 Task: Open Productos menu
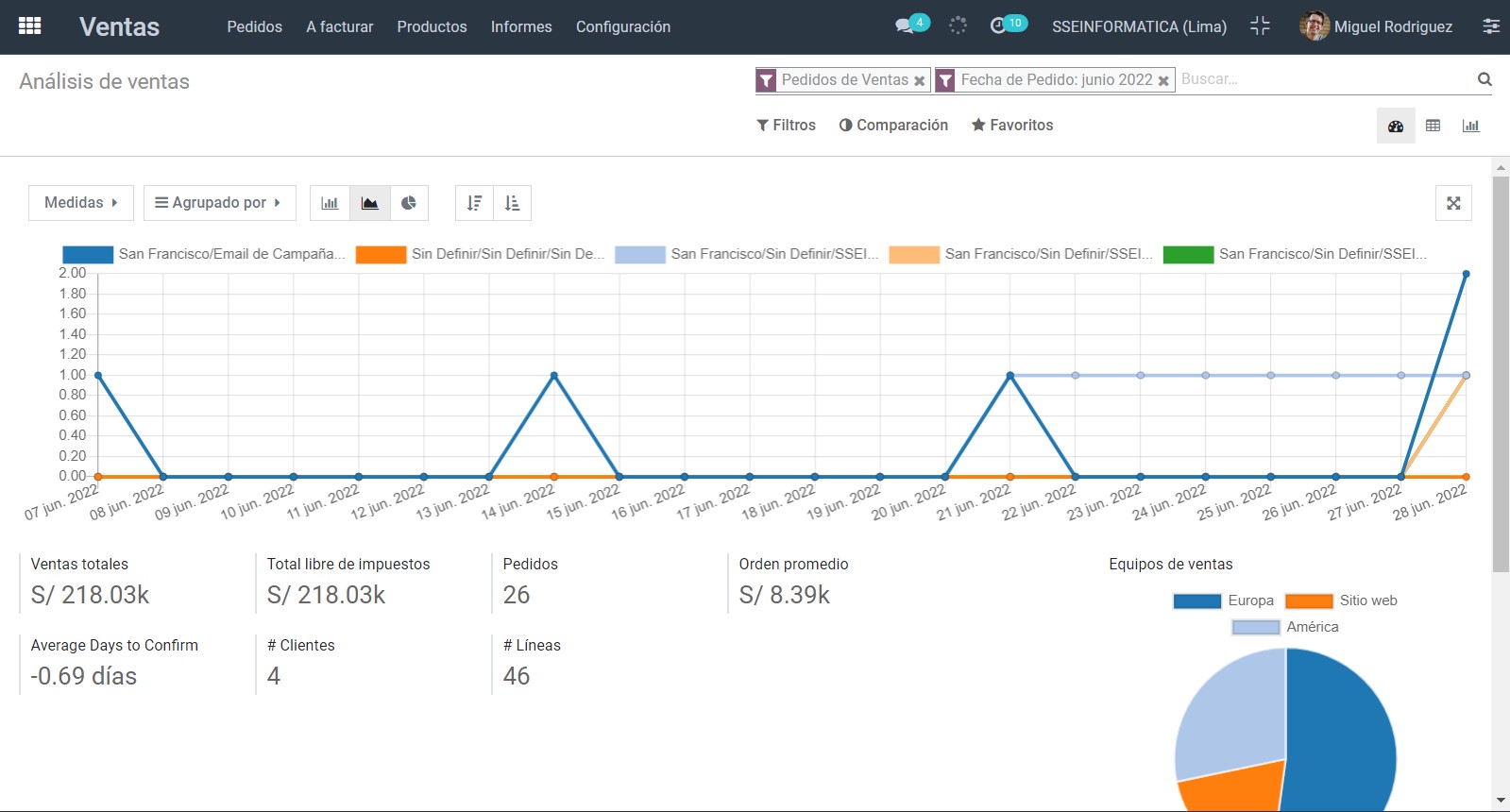click(x=432, y=26)
